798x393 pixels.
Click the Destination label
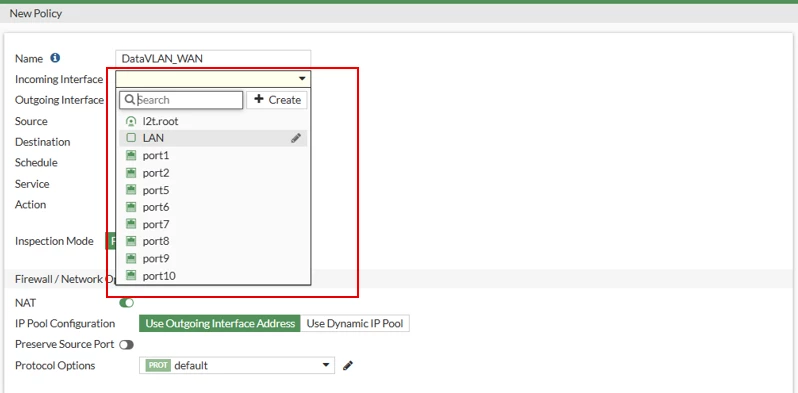pyautogui.click(x=43, y=142)
